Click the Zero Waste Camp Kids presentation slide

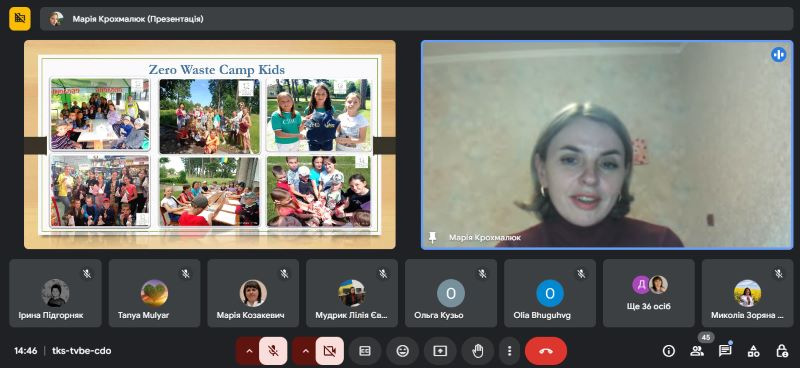click(x=210, y=144)
